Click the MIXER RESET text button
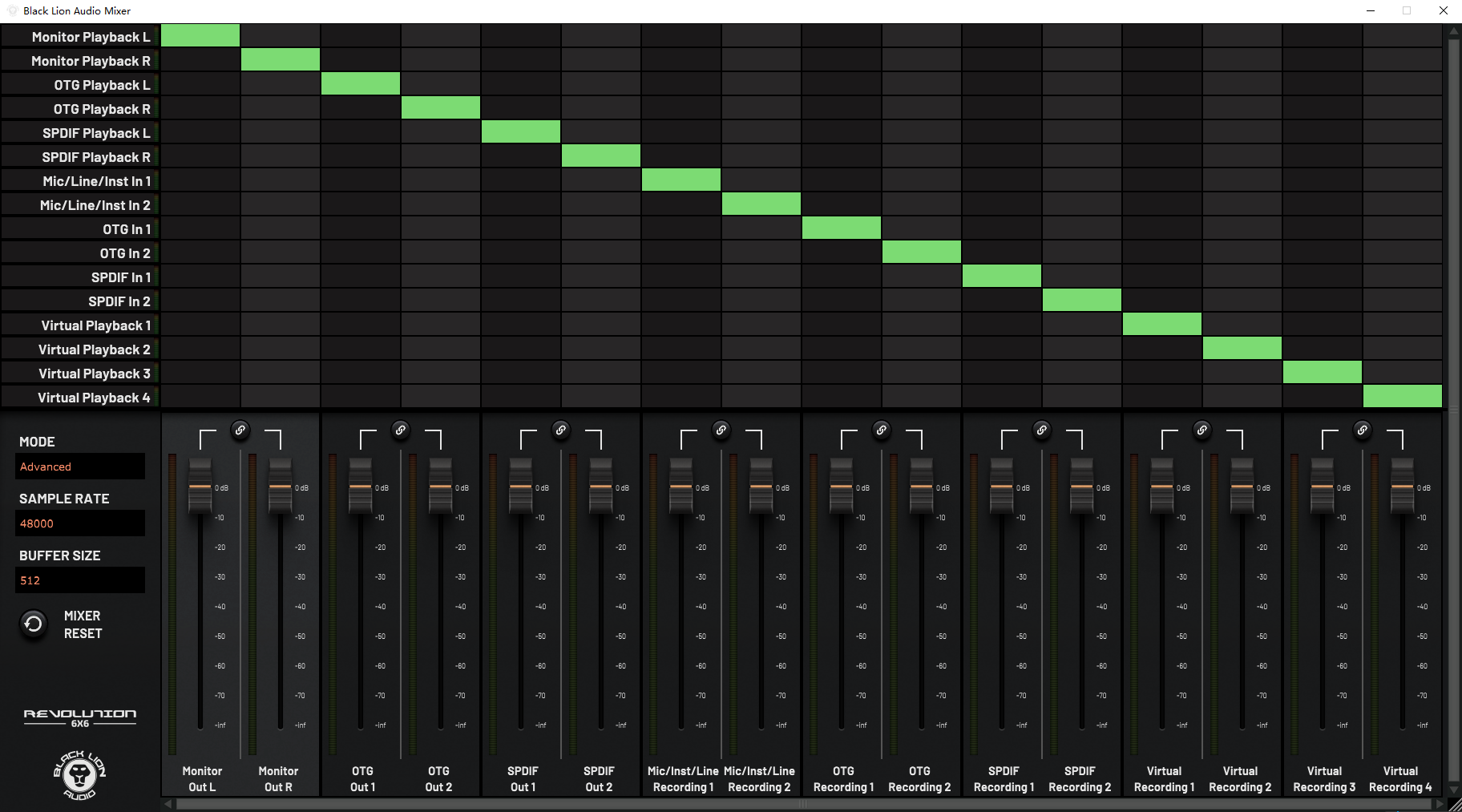1462x812 pixels. pyautogui.click(x=83, y=624)
